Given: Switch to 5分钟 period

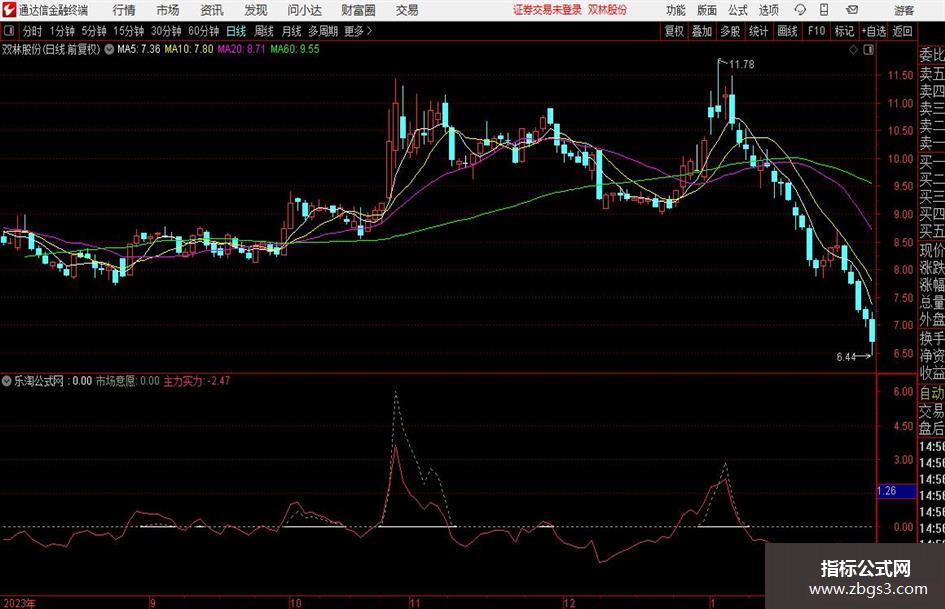Looking at the screenshot, I should point(94,31).
